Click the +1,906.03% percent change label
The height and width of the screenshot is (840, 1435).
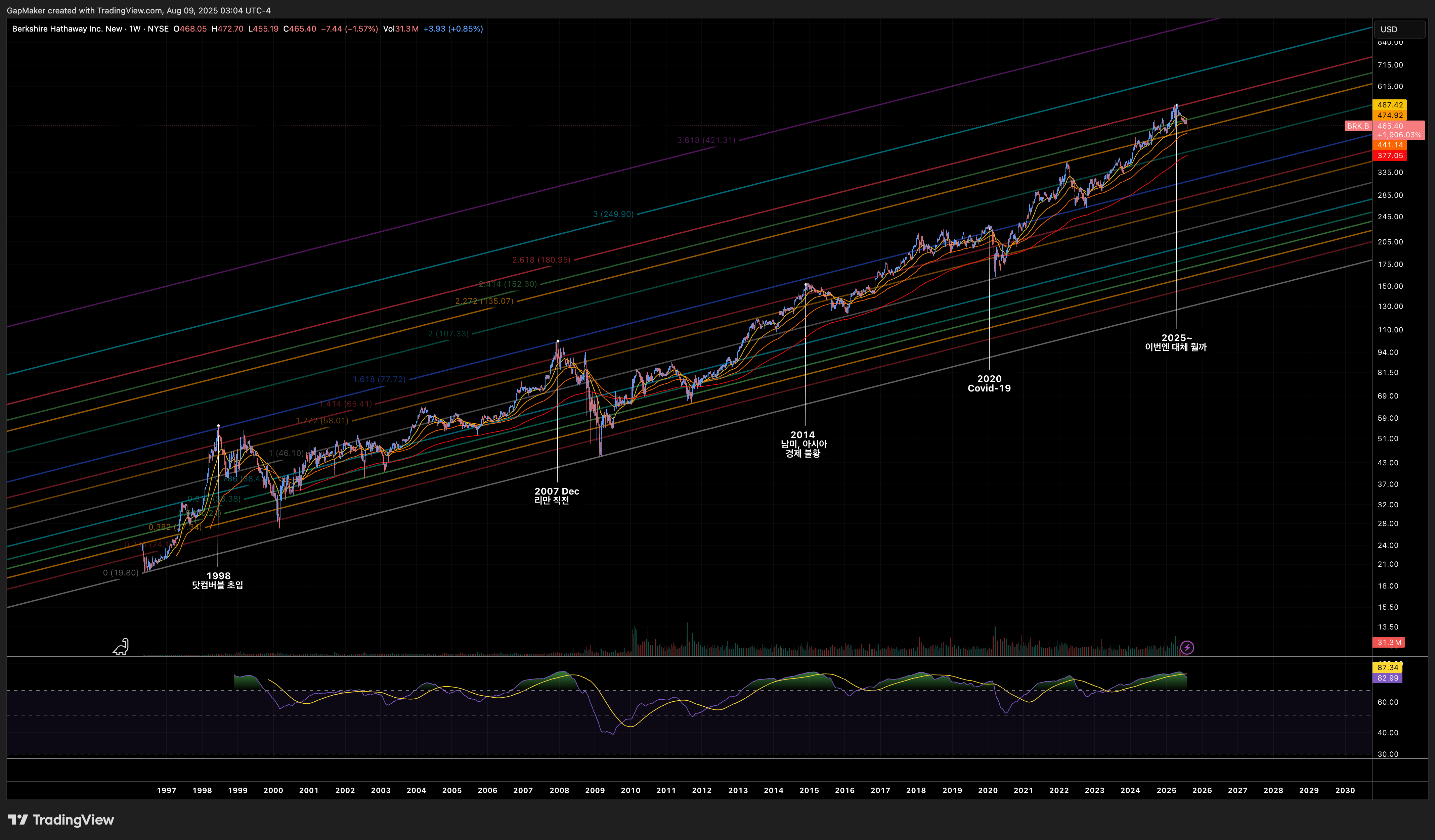pyautogui.click(x=1399, y=135)
